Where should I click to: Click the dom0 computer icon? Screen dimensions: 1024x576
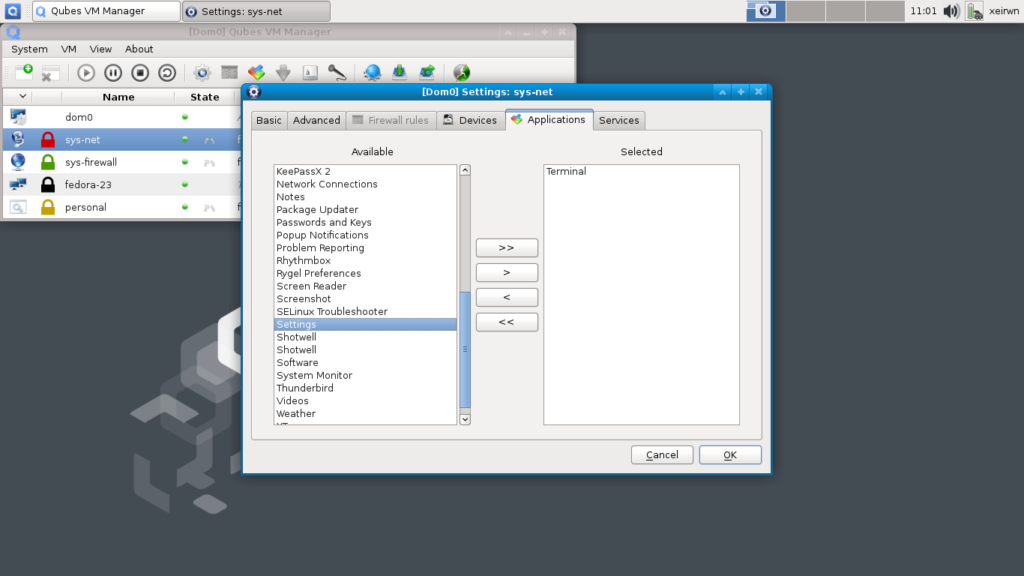[18, 117]
